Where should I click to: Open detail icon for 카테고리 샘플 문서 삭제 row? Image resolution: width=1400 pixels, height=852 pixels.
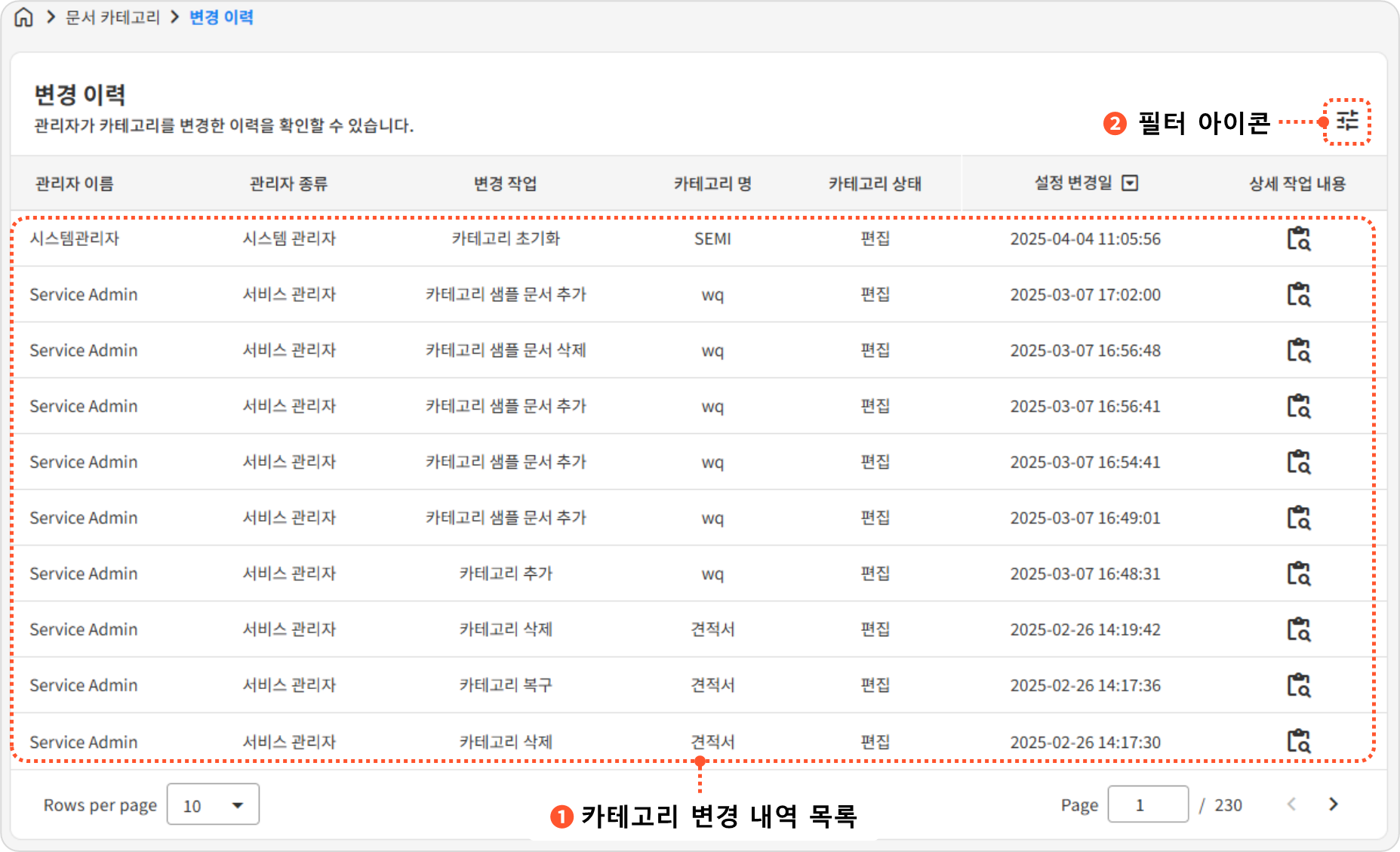coord(1298,350)
